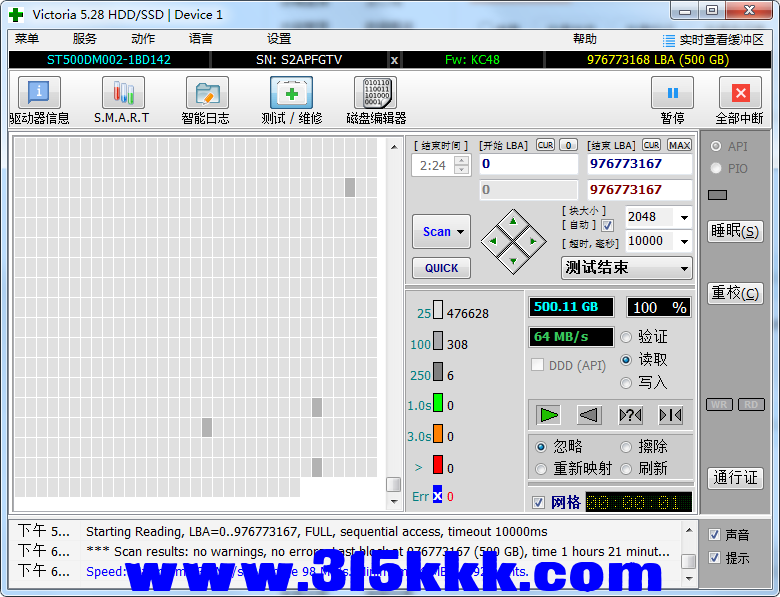Toggle the 提示 hints checkbox
780x597 pixels.
(x=714, y=557)
